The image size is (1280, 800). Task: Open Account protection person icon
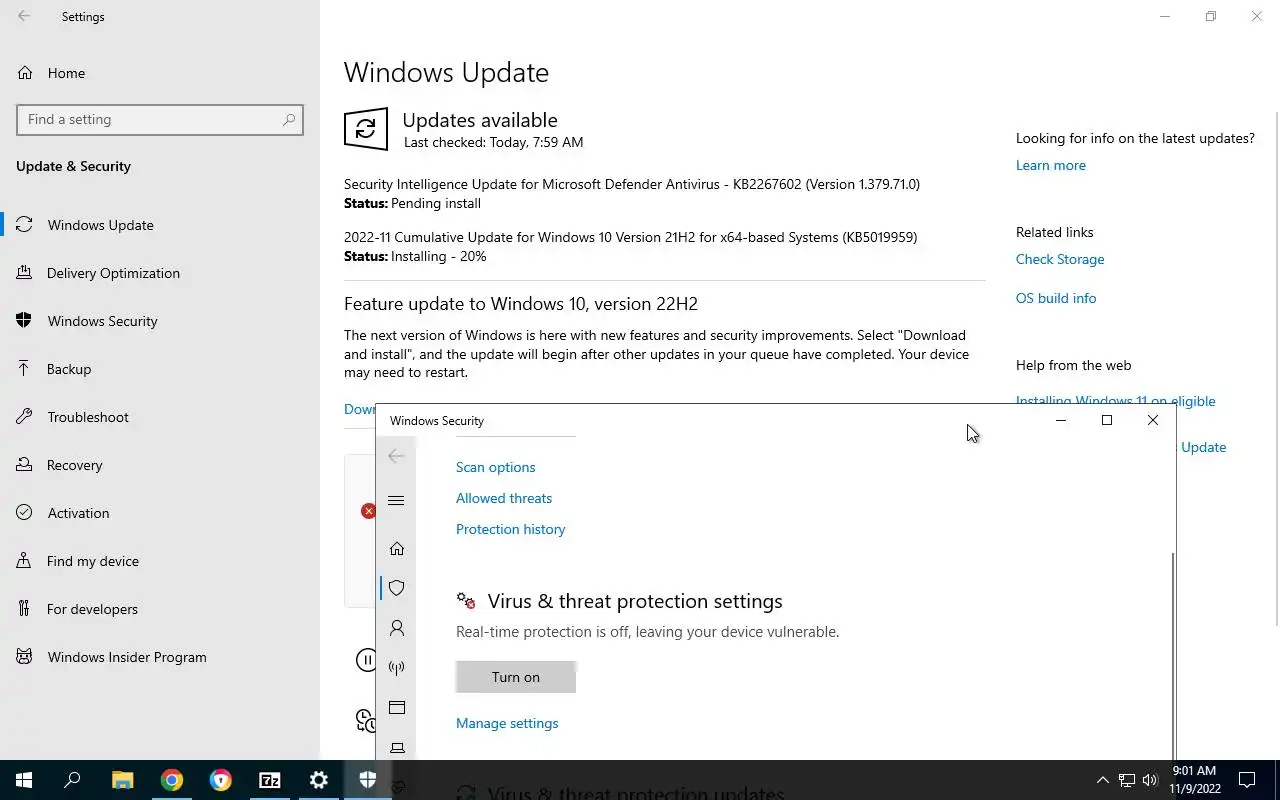click(x=397, y=628)
